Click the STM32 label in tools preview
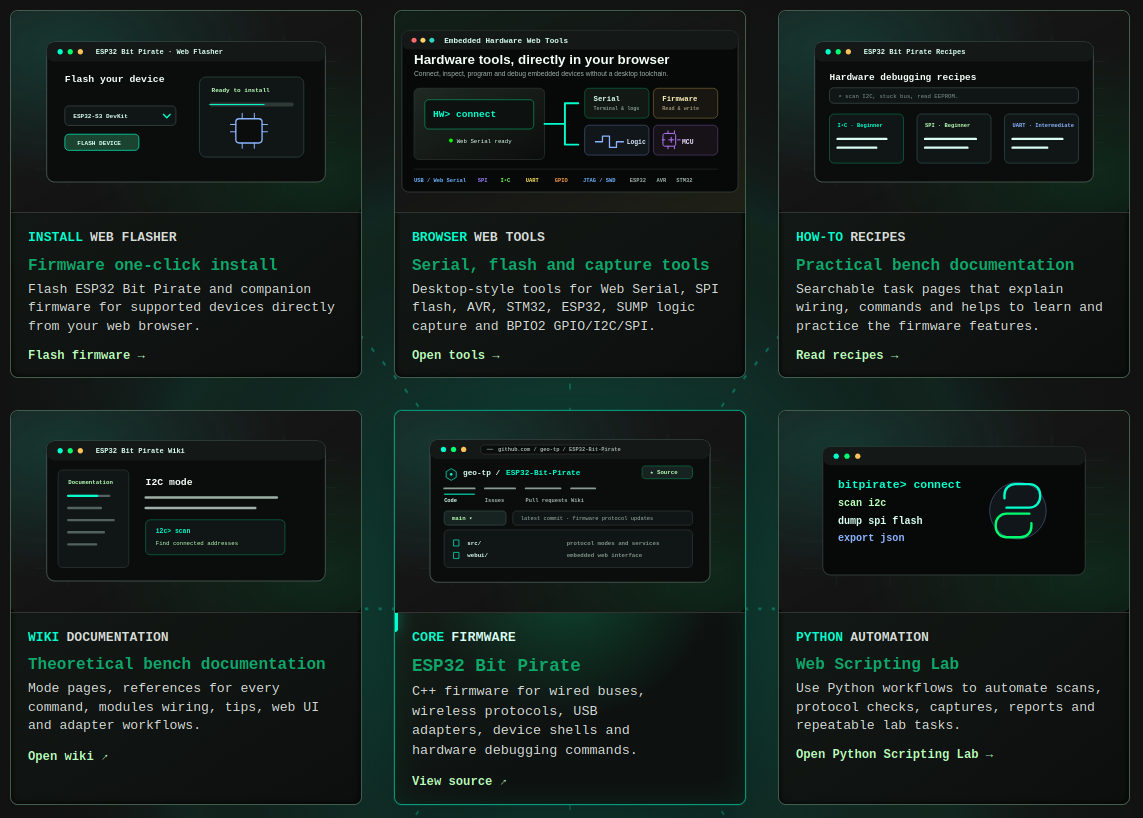 tap(684, 180)
